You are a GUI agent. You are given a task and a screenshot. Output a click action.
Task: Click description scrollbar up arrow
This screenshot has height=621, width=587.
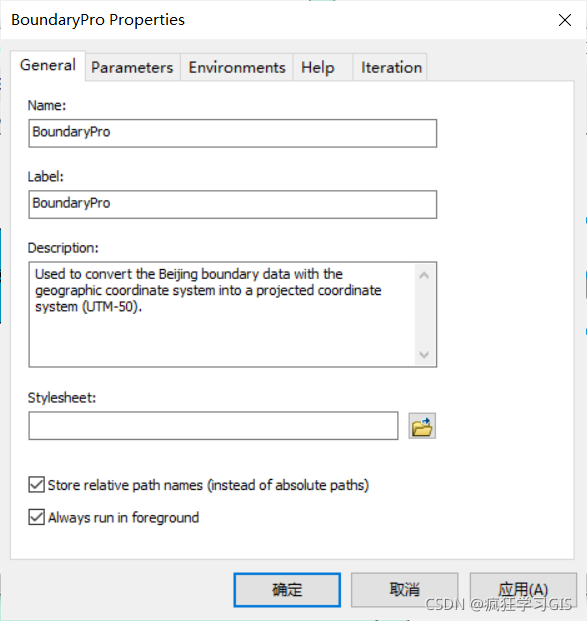[x=424, y=275]
